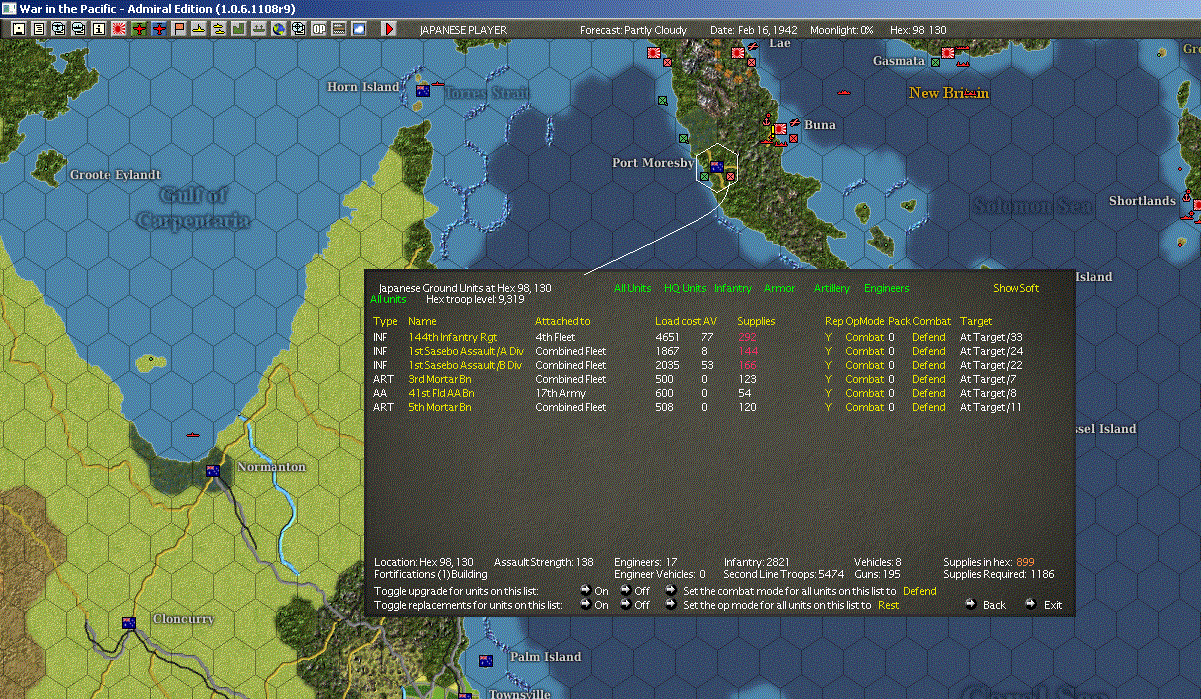Filter list by Infantry
The image size is (1201, 699).
click(733, 288)
